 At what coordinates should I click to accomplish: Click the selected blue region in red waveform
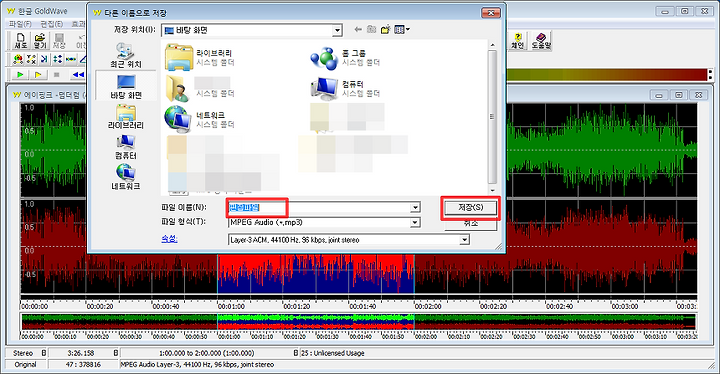click(315, 274)
